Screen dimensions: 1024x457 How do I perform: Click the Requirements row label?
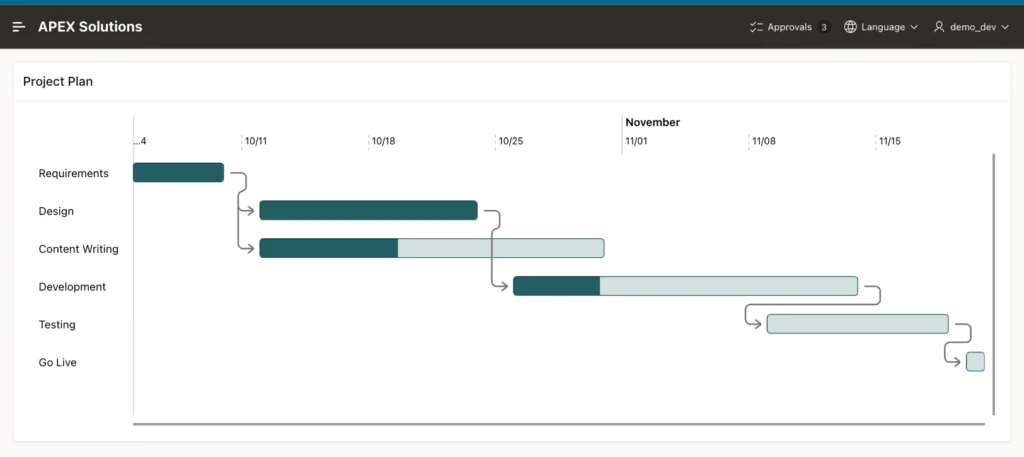pyautogui.click(x=73, y=173)
